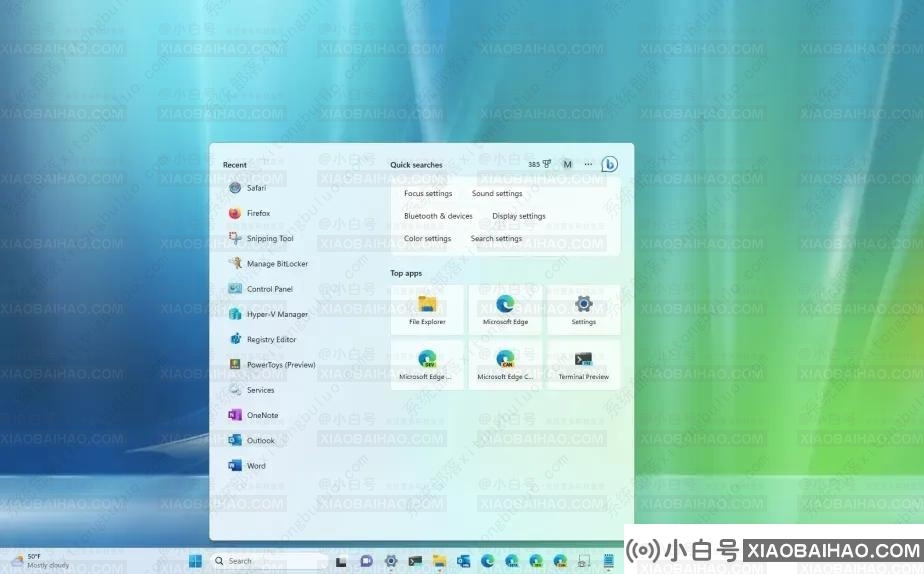
Task: Select Search settings quick search
Action: 496,239
